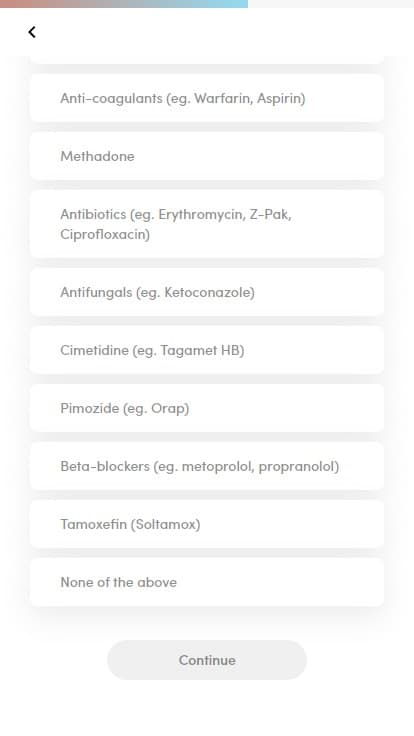Select the Beta-blockers option
The image size is (414, 736).
coord(207,466)
